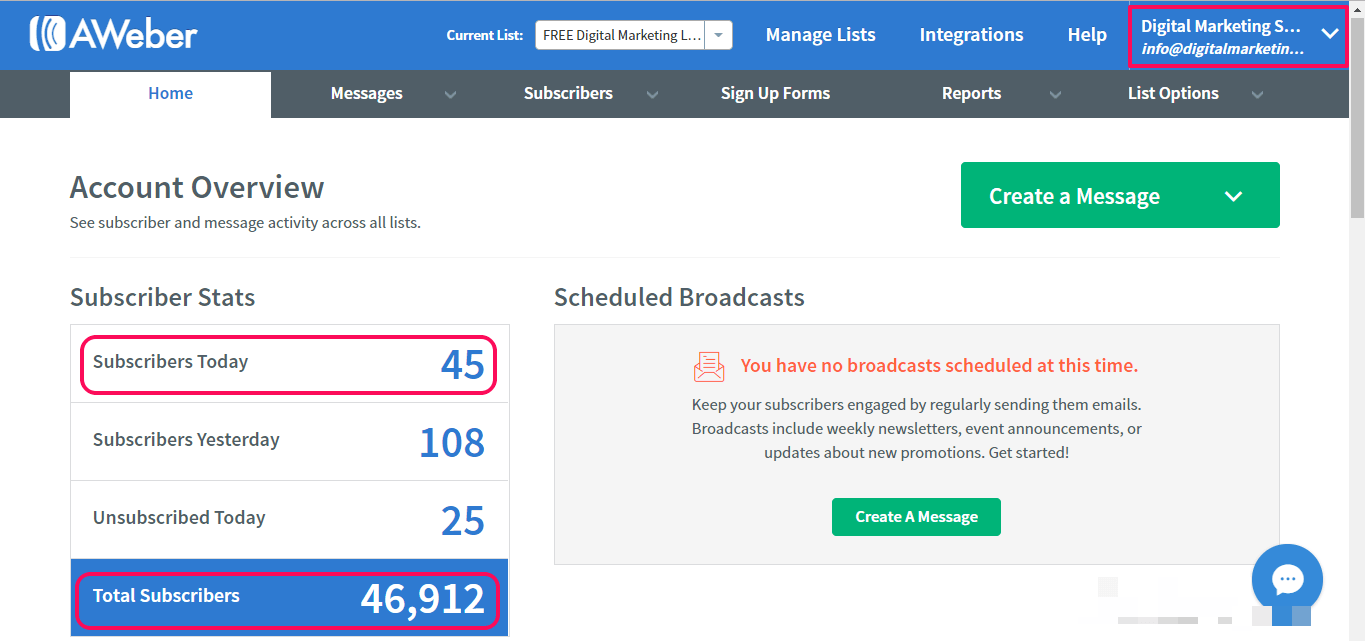Click the Help link
This screenshot has width=1365, height=641.
click(1087, 35)
